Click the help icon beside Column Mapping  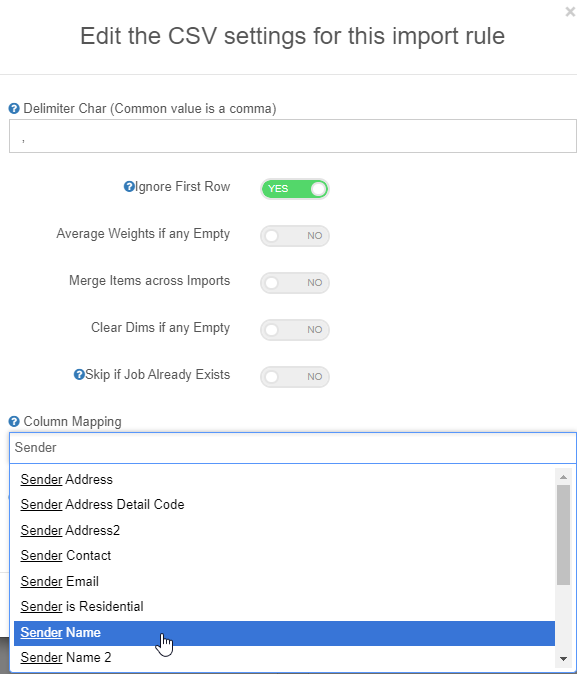tap(14, 422)
